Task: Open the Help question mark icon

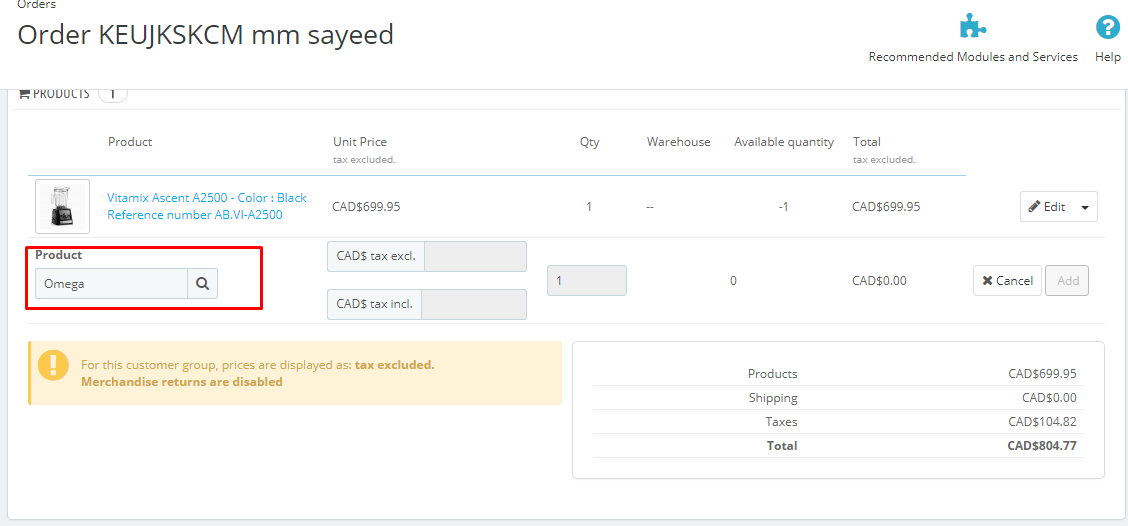Action: click(1107, 27)
